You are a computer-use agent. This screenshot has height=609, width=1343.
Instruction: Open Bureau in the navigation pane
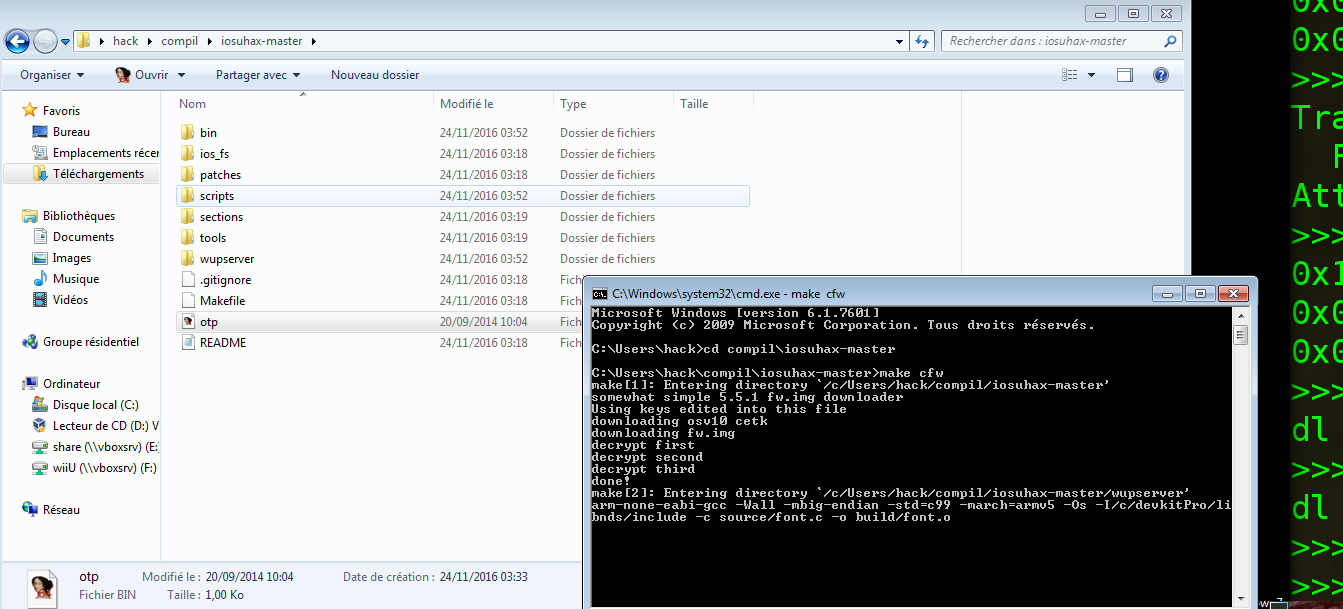click(71, 132)
